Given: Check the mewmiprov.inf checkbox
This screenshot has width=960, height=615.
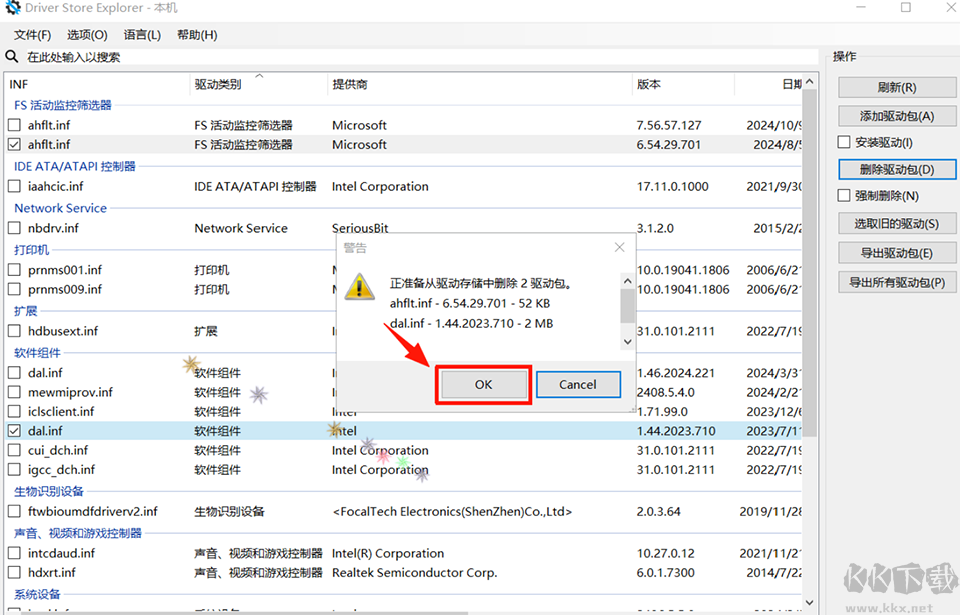Looking at the screenshot, I should 14,392.
